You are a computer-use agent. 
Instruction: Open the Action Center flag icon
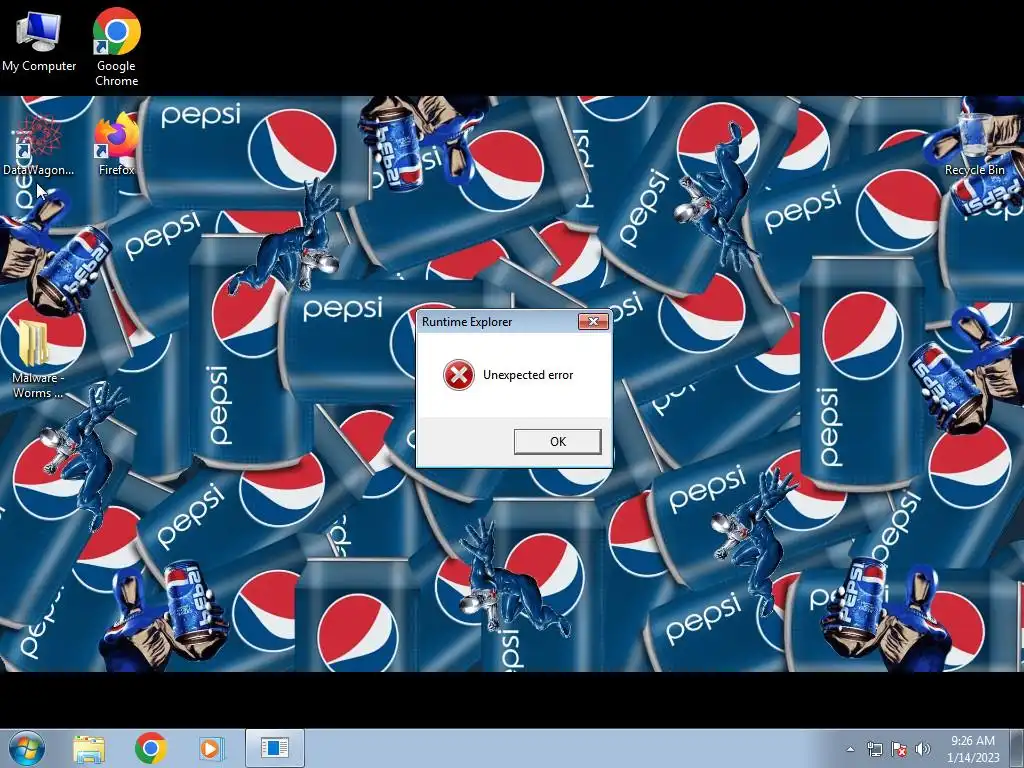click(x=899, y=749)
